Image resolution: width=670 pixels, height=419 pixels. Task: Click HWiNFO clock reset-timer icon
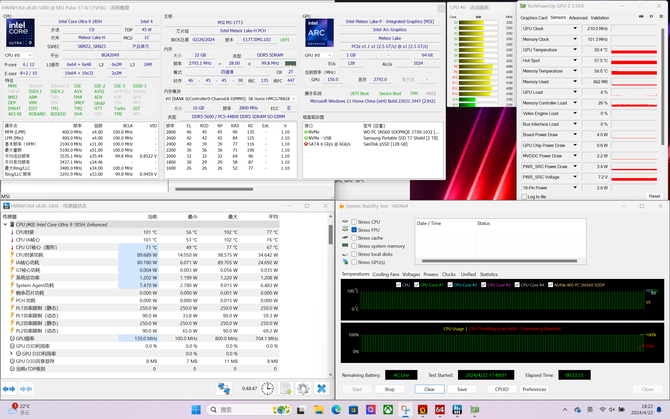click(267, 389)
